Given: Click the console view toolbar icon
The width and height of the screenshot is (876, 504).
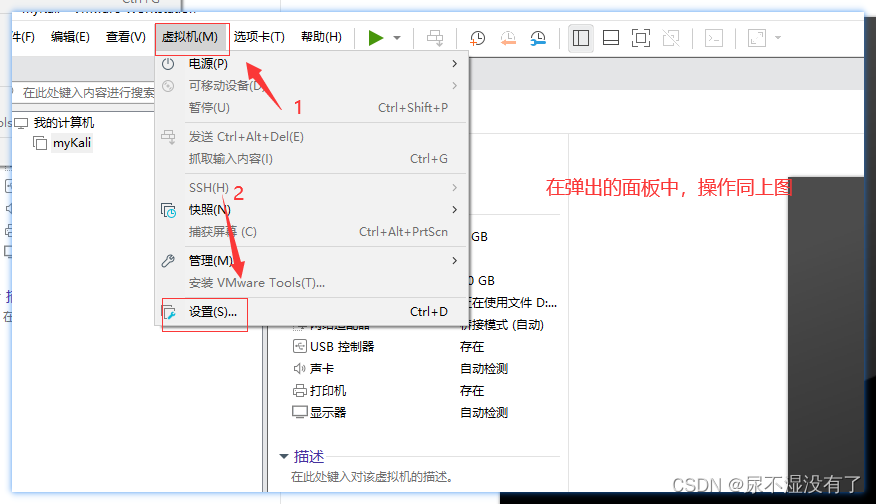Looking at the screenshot, I should tap(714, 38).
